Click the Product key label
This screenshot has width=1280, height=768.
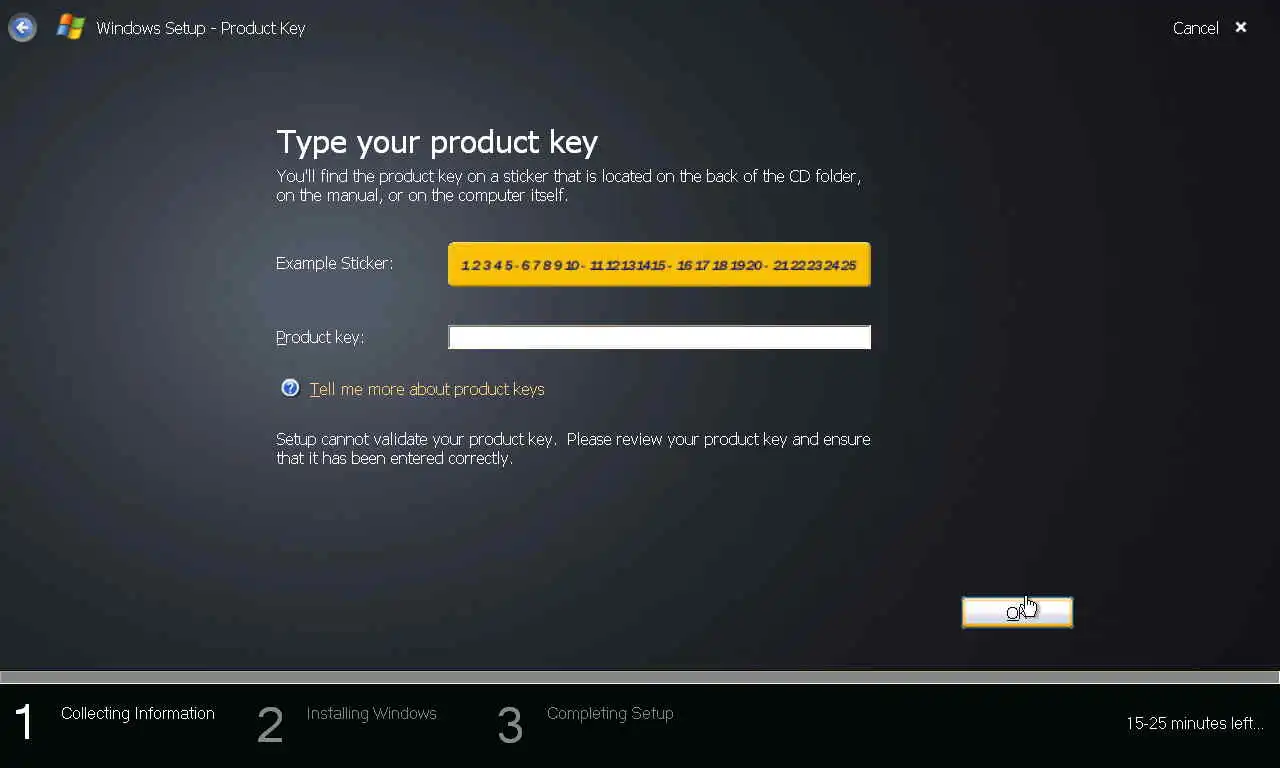pos(320,337)
